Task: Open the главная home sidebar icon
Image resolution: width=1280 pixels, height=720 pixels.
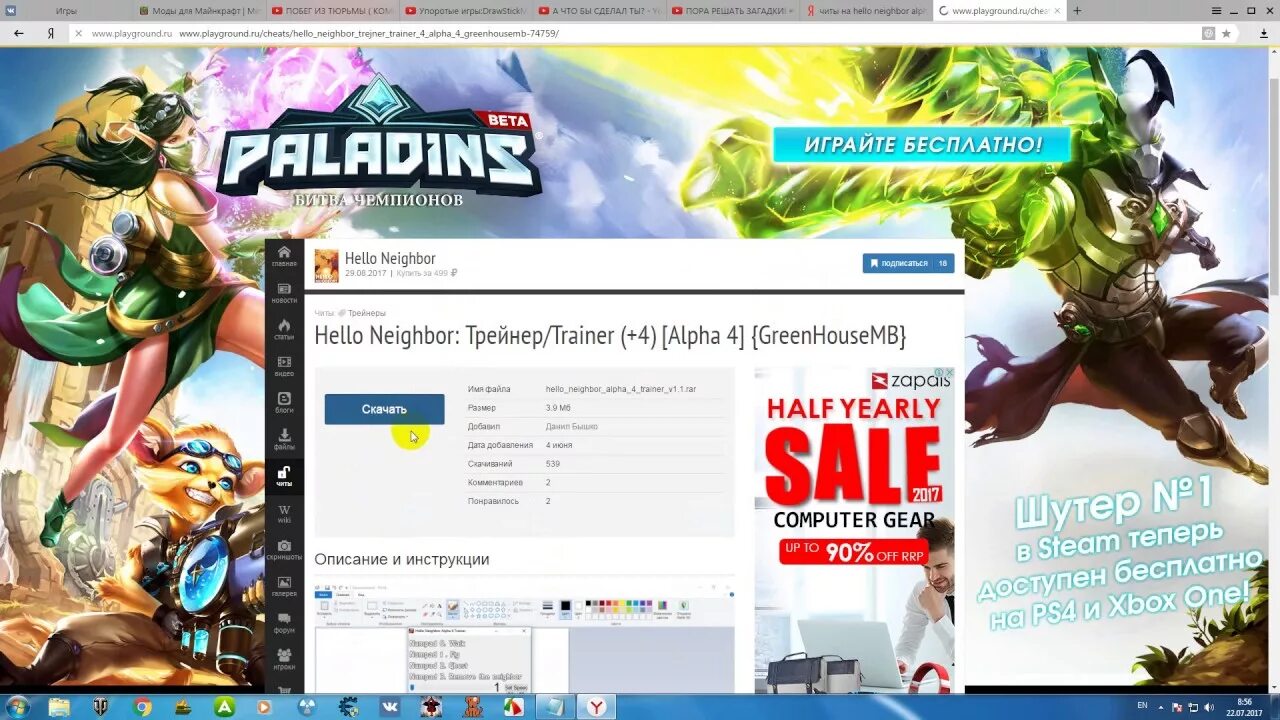Action: 284,256
